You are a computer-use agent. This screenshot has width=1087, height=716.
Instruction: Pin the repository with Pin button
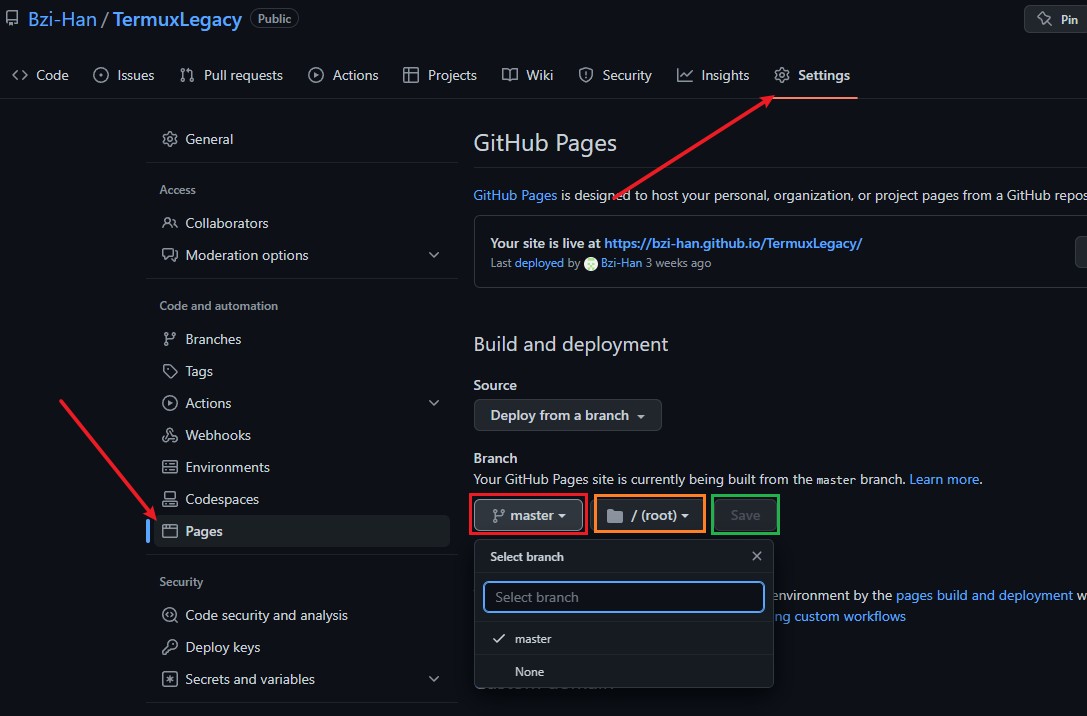click(x=1056, y=19)
